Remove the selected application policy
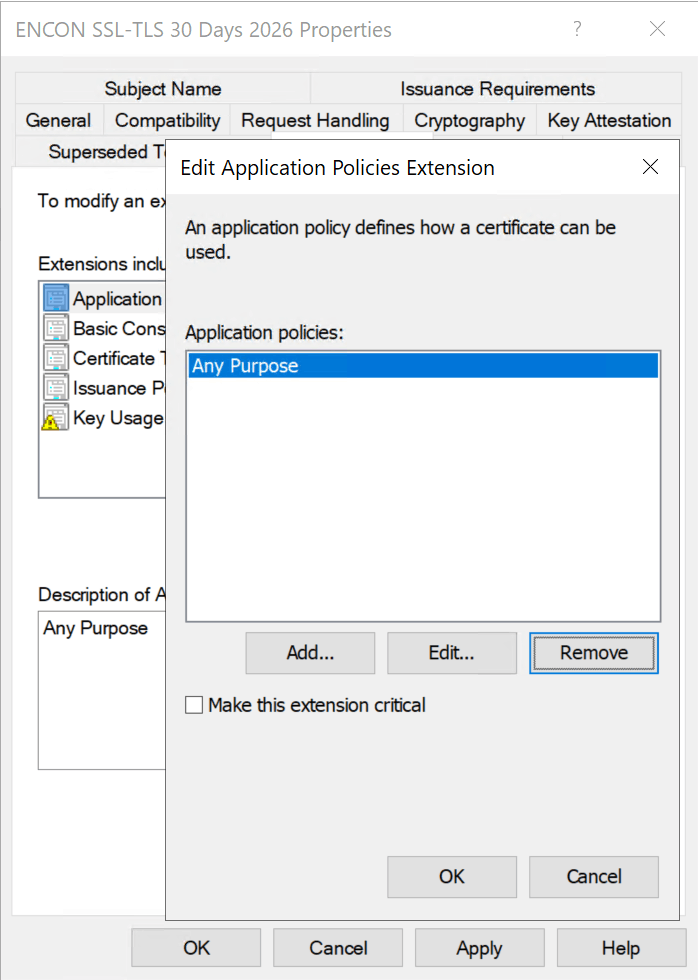 594,653
